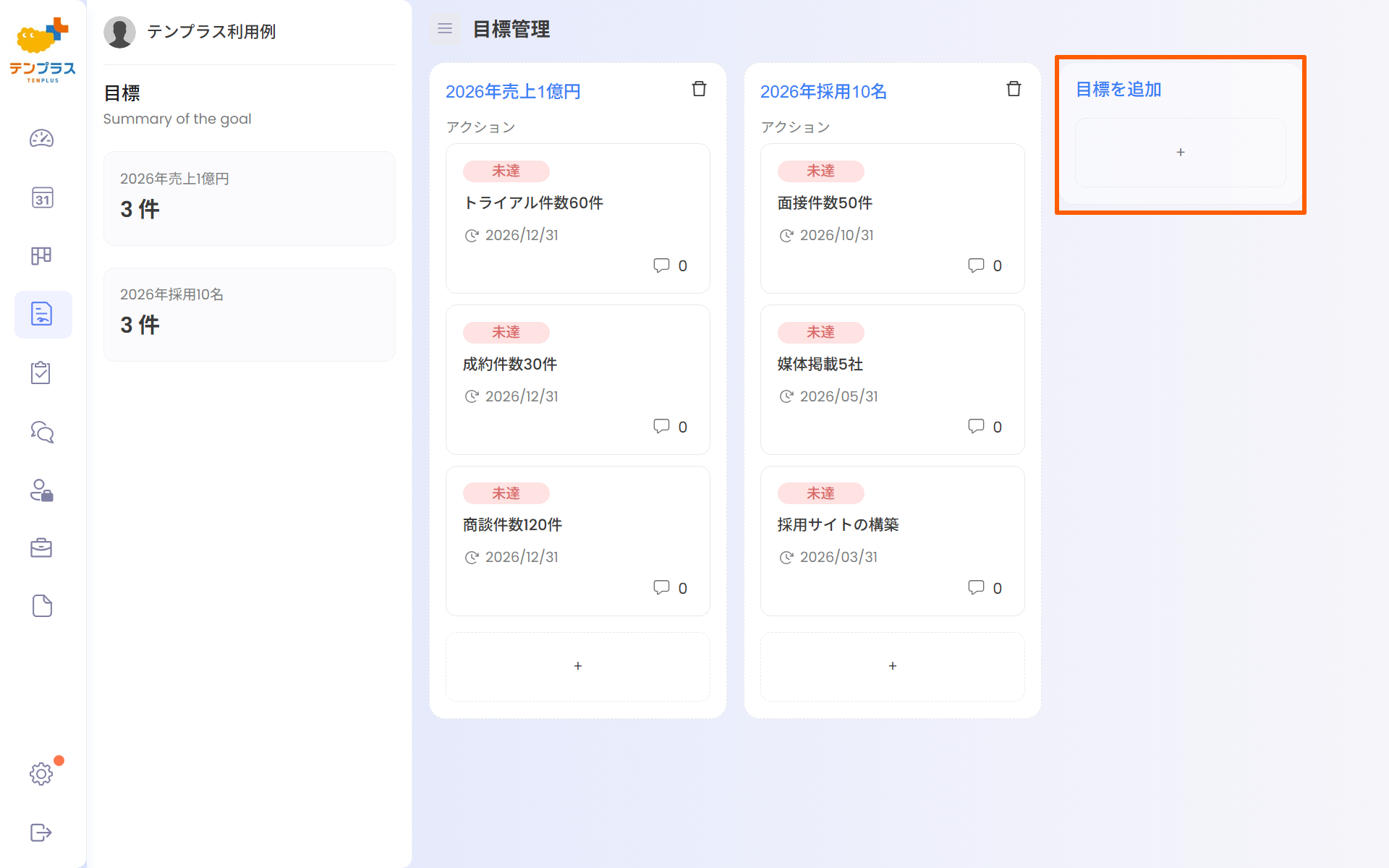
Task: Open the chat bubbles icon in sidebar
Action: tap(42, 432)
